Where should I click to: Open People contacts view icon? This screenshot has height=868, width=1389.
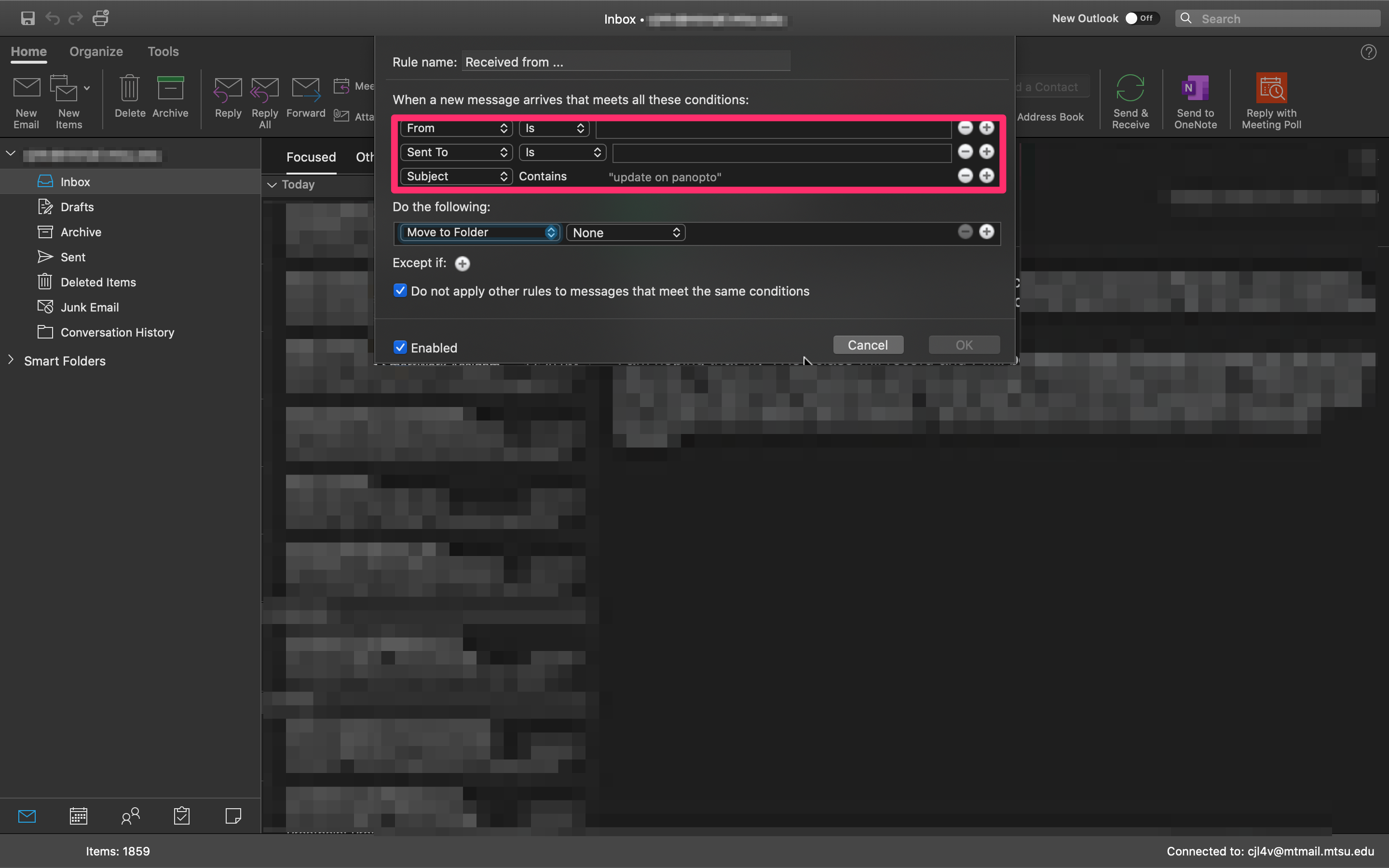coord(130,816)
